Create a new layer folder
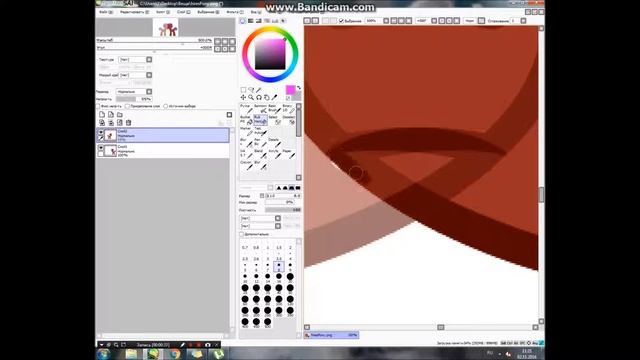The width and height of the screenshot is (640, 360). 120,115
